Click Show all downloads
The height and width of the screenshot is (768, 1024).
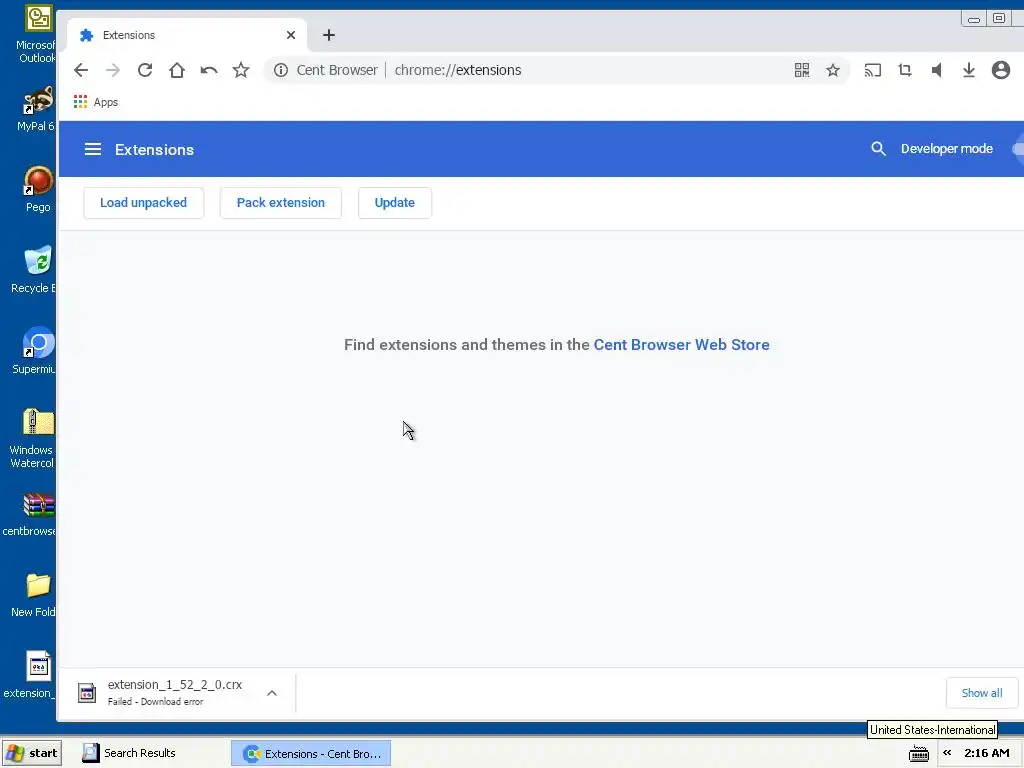click(x=982, y=693)
